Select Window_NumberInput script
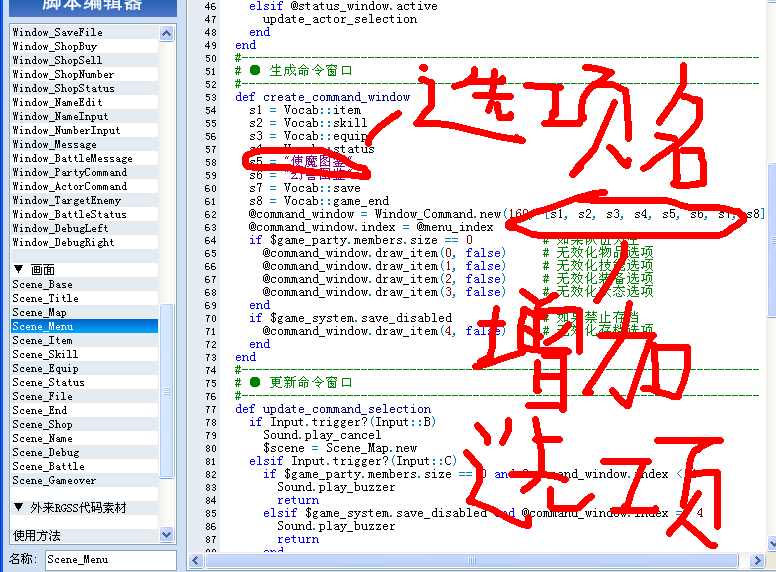Image resolution: width=776 pixels, height=572 pixels. pos(84,130)
